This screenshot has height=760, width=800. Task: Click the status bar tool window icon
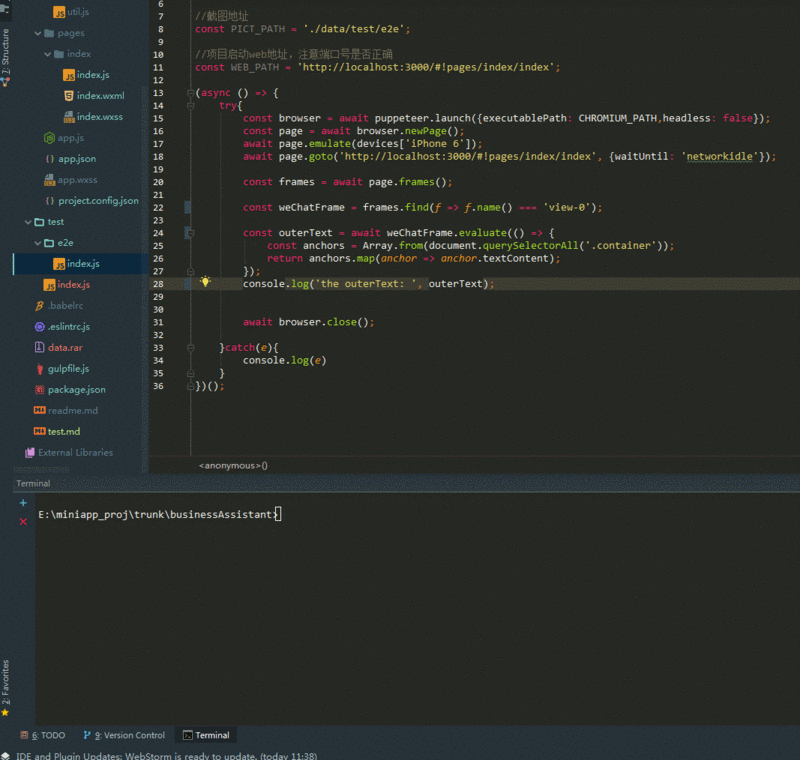pyautogui.click(x=6, y=755)
